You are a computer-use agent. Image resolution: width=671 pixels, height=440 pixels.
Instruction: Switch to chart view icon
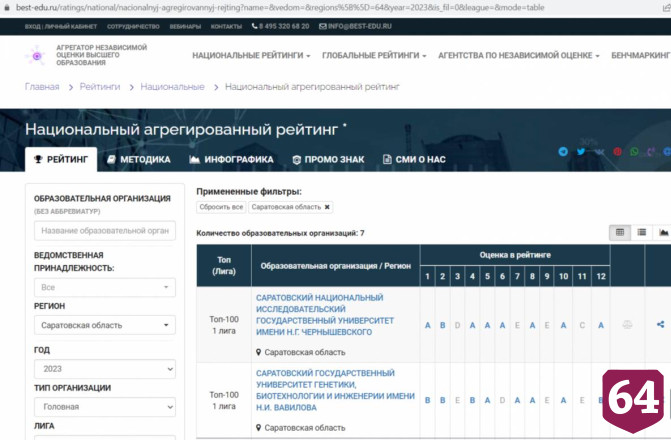663,232
